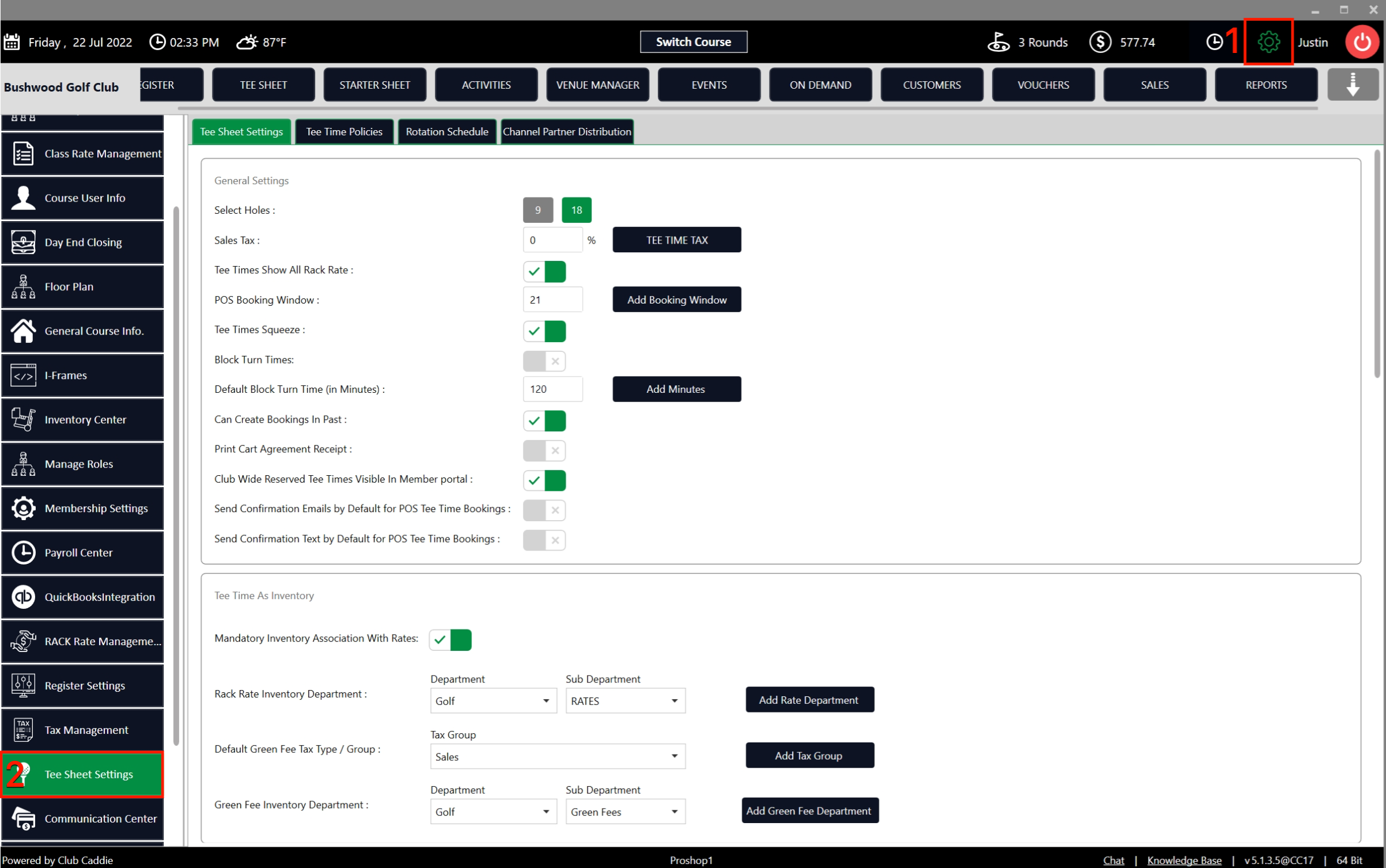Viewport: 1386px width, 868px height.
Task: Expand the Tax Group Sales dropdown
Action: pos(557,756)
